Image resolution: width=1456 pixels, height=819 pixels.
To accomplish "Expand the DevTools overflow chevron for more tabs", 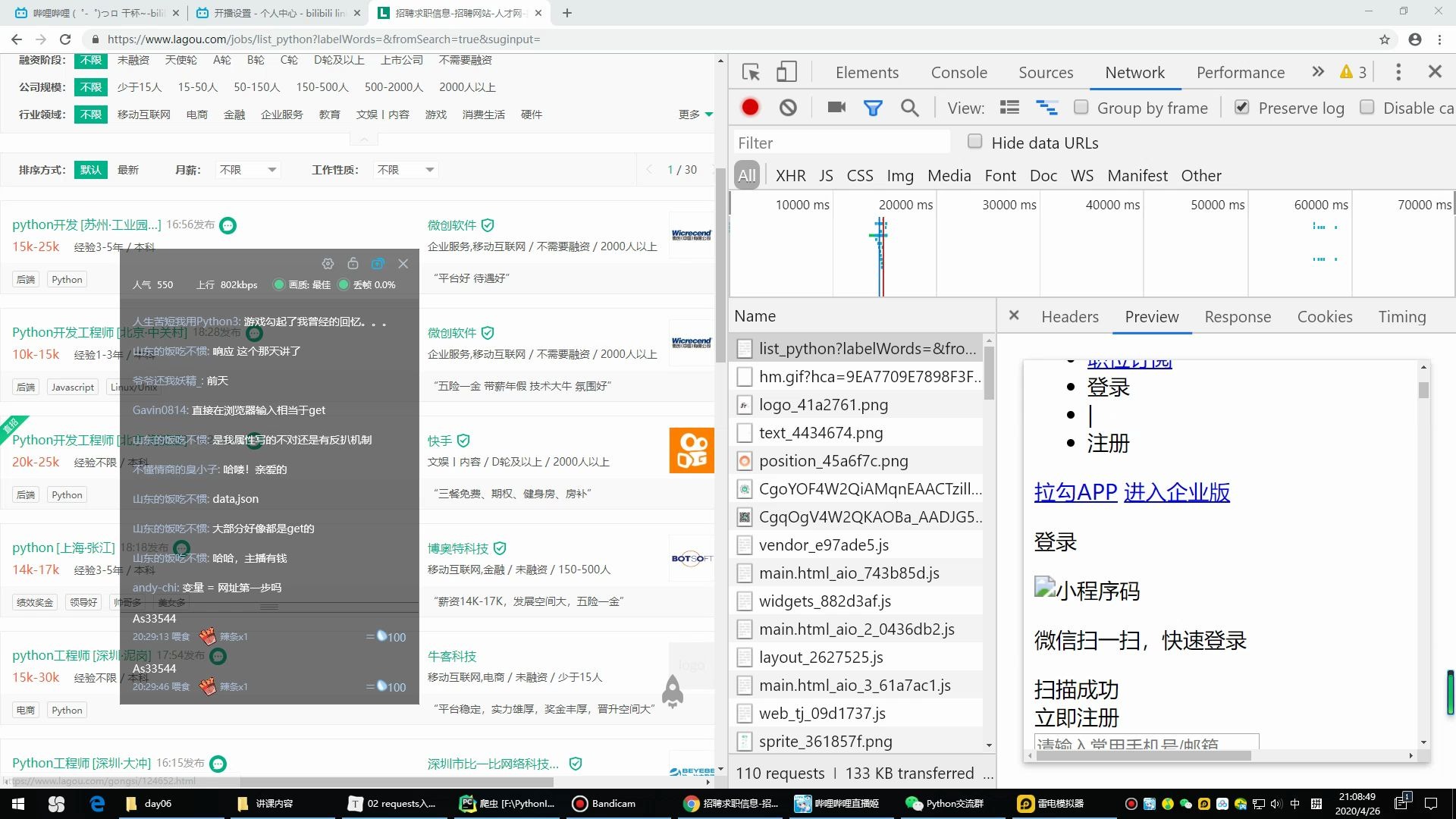I will 1317,71.
